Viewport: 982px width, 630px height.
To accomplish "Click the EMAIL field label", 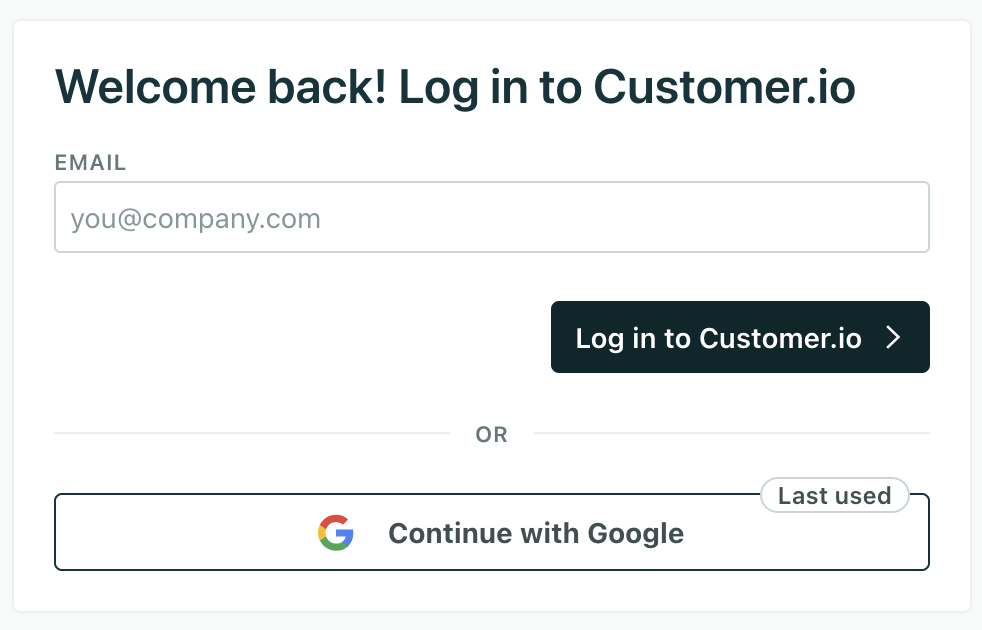I will click(90, 162).
